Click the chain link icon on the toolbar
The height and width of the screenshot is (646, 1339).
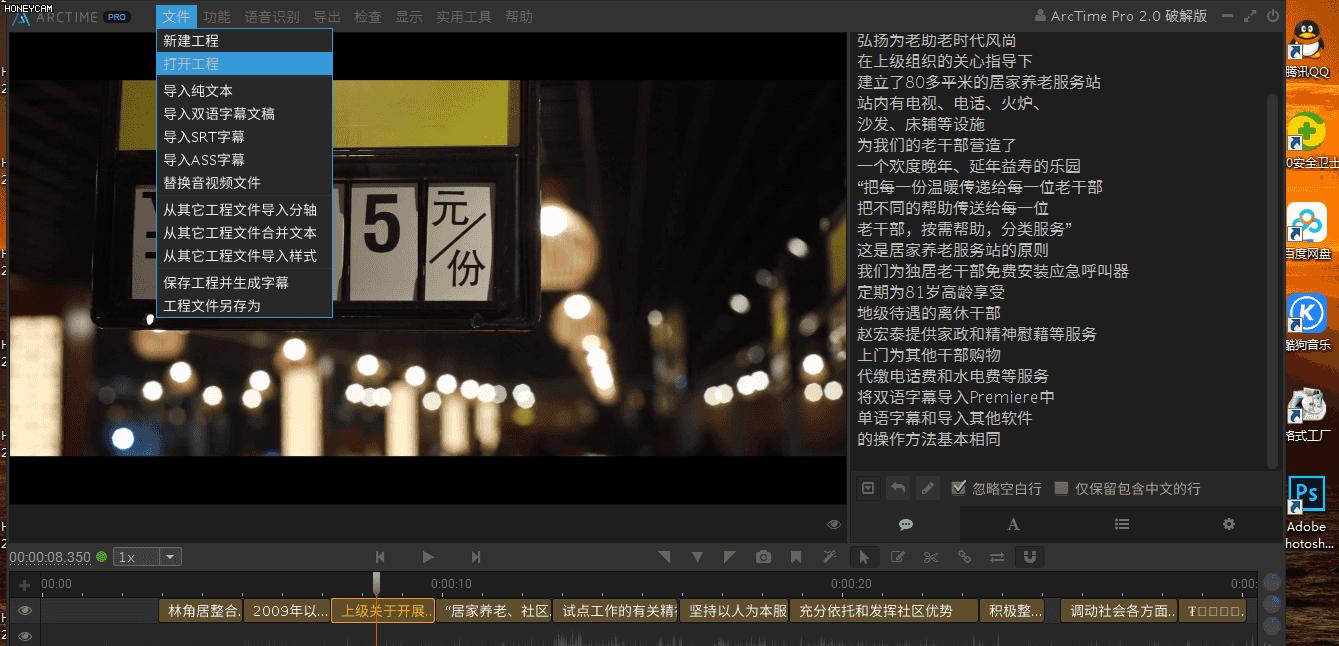pyautogui.click(x=964, y=557)
